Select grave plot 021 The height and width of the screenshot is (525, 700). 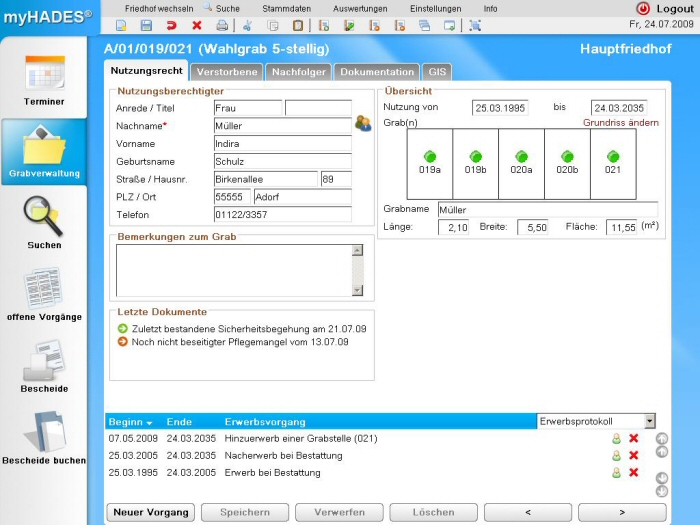(x=613, y=164)
